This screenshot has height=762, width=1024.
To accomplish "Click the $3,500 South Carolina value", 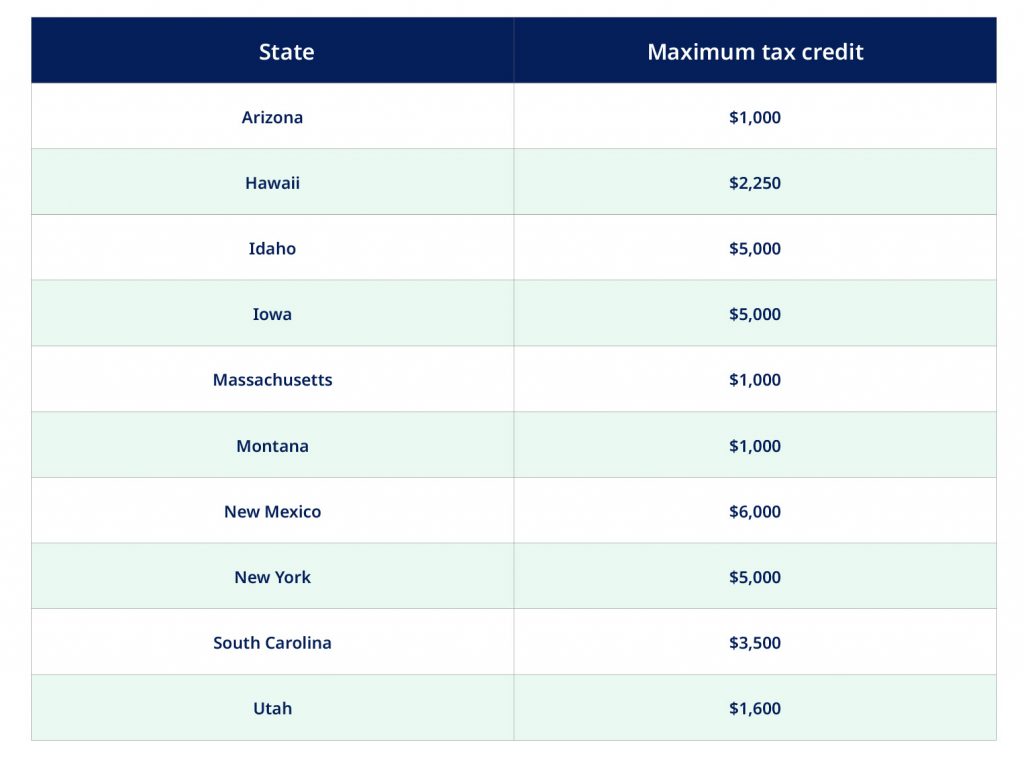I will click(x=755, y=643).
